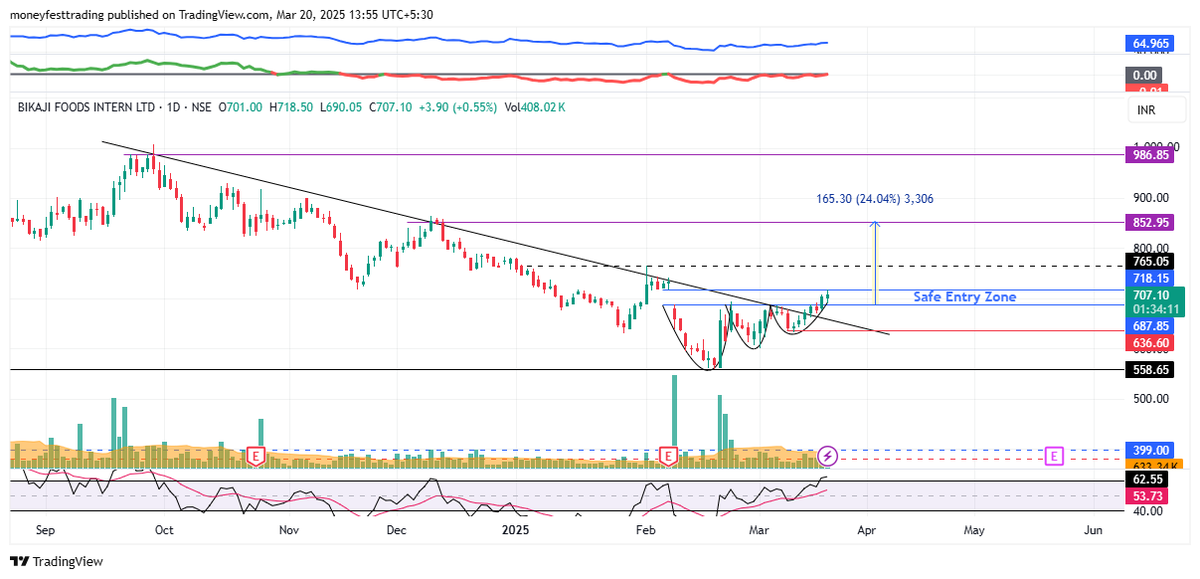Select the Safe Entry Zone text label
Screen dimensions: 1200x579
coord(963,296)
